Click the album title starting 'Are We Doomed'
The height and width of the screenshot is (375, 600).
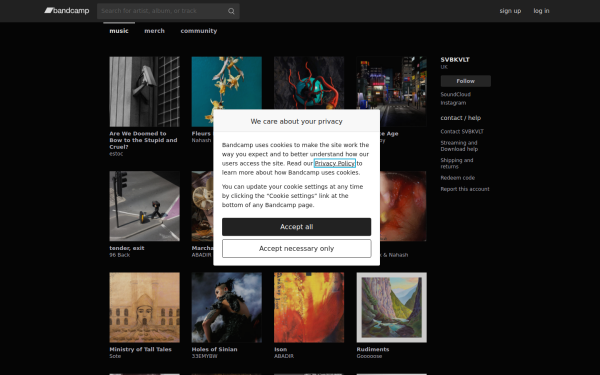click(x=143, y=140)
